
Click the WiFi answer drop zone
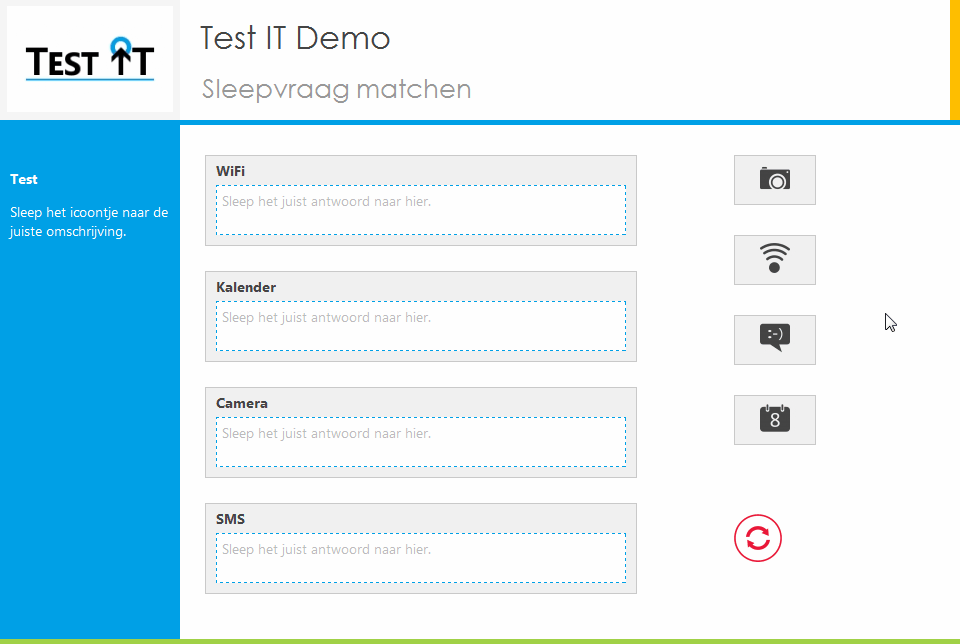point(420,210)
